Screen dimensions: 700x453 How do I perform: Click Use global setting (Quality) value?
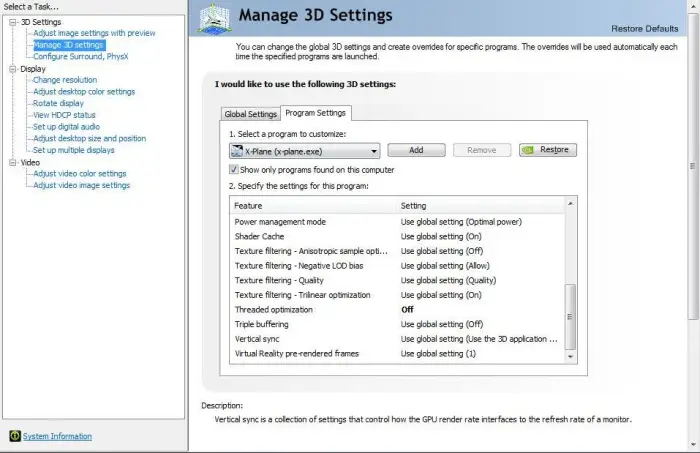click(448, 280)
